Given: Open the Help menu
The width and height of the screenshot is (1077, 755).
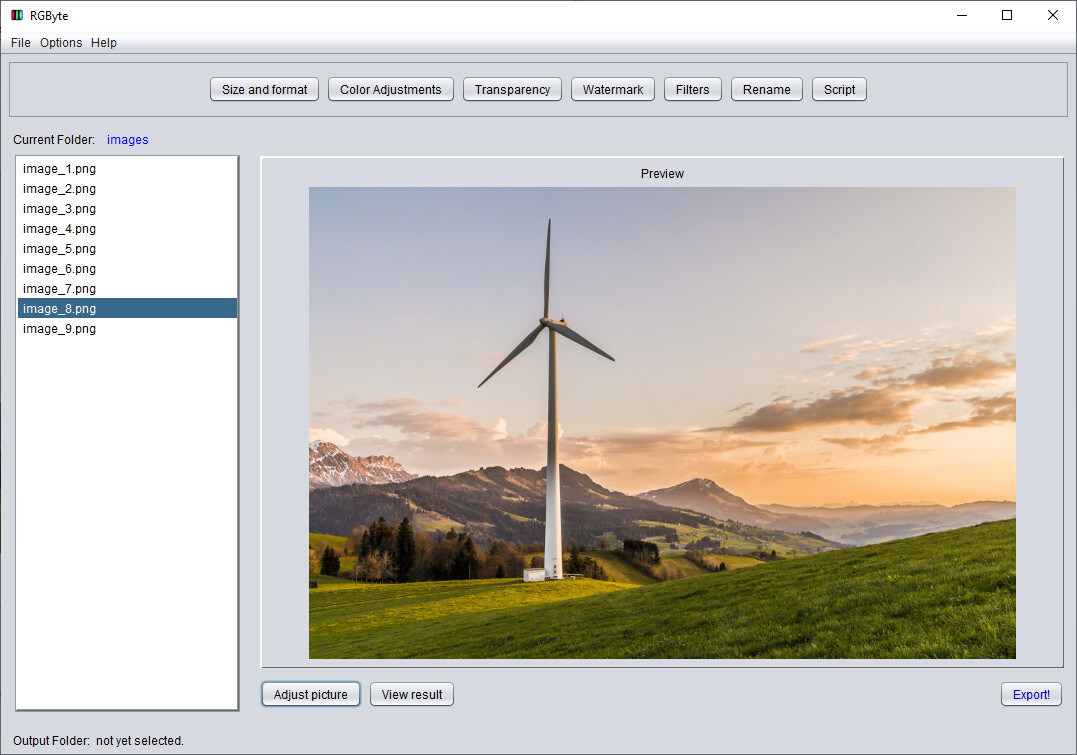Looking at the screenshot, I should coord(103,43).
